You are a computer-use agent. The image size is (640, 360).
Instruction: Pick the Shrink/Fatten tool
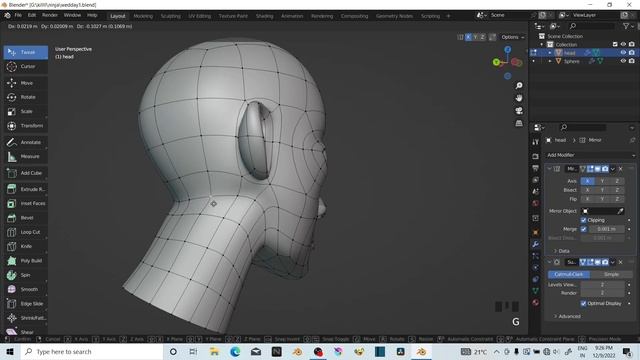point(26,318)
